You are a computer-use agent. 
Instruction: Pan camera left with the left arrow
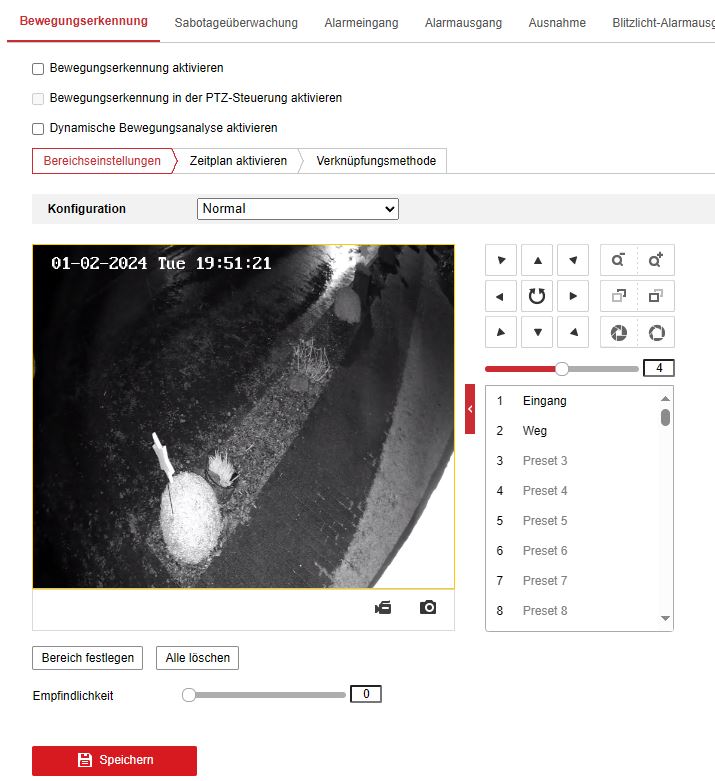click(x=501, y=296)
